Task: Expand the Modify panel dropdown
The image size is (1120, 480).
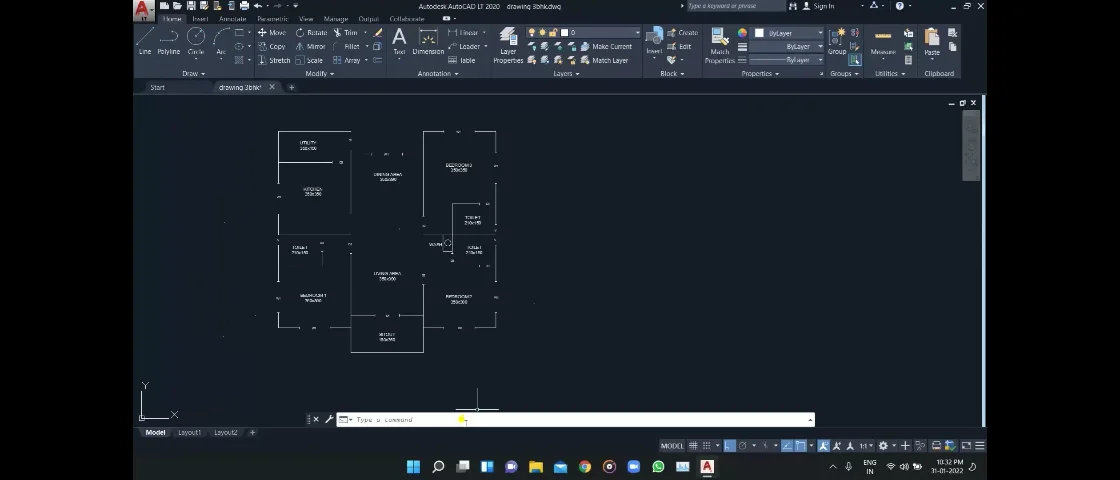Action: 319,74
